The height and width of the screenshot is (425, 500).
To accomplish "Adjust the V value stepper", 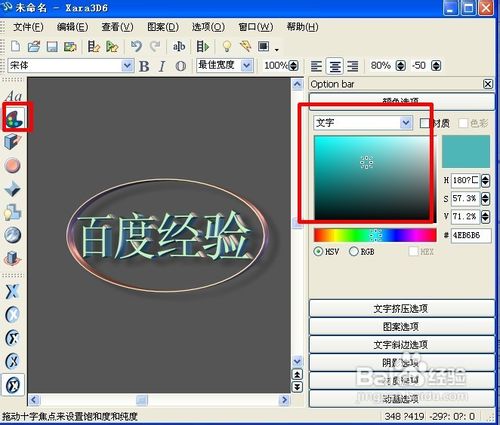I will [485, 217].
